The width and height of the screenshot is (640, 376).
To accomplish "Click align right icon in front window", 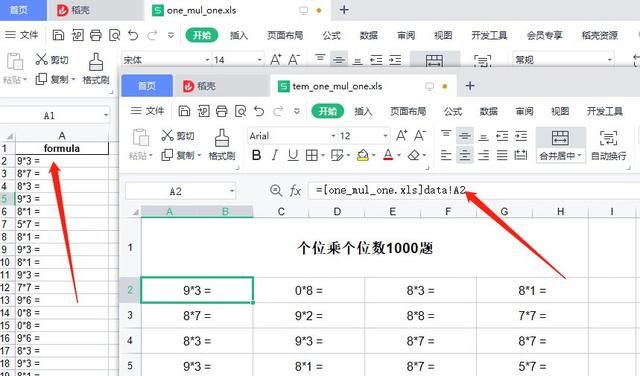I will coord(483,155).
